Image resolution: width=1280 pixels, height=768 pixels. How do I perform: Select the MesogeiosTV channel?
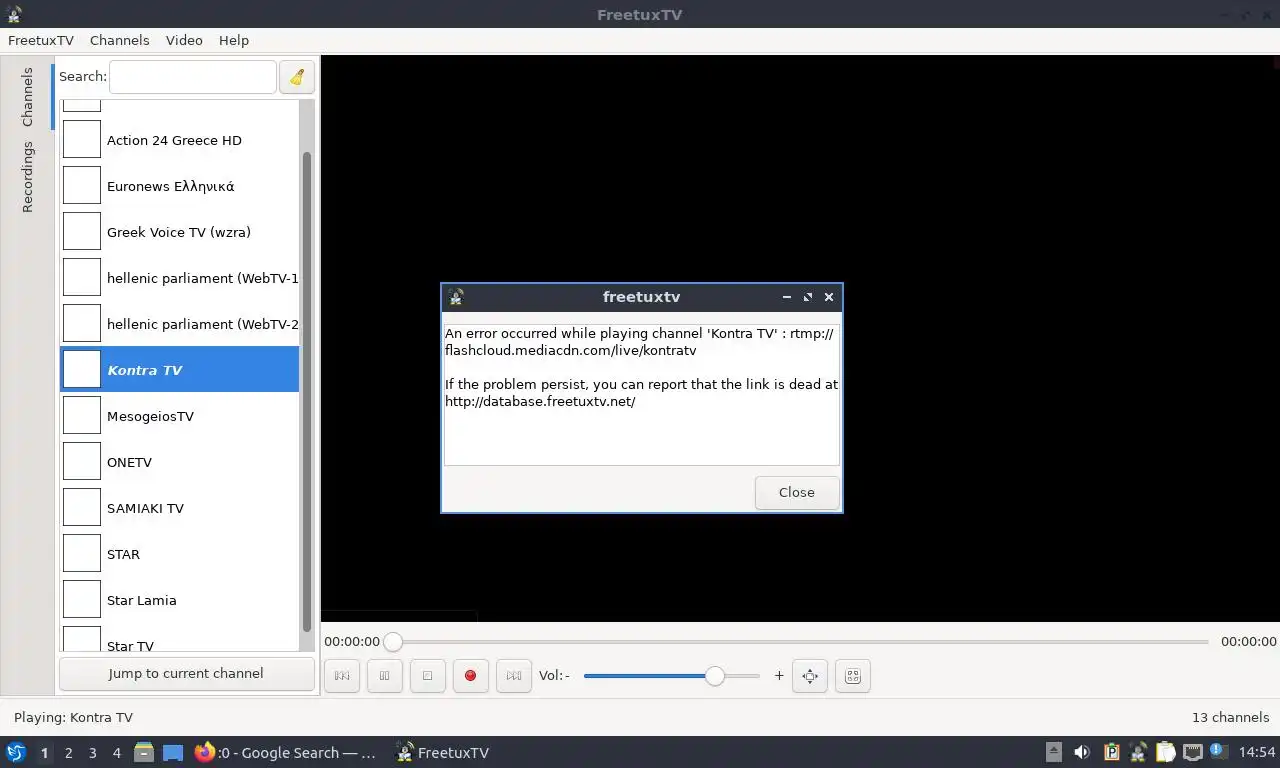tap(180, 416)
